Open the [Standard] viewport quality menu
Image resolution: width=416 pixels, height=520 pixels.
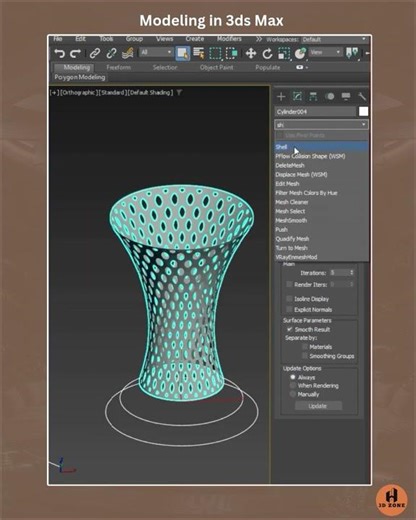pyautogui.click(x=113, y=92)
